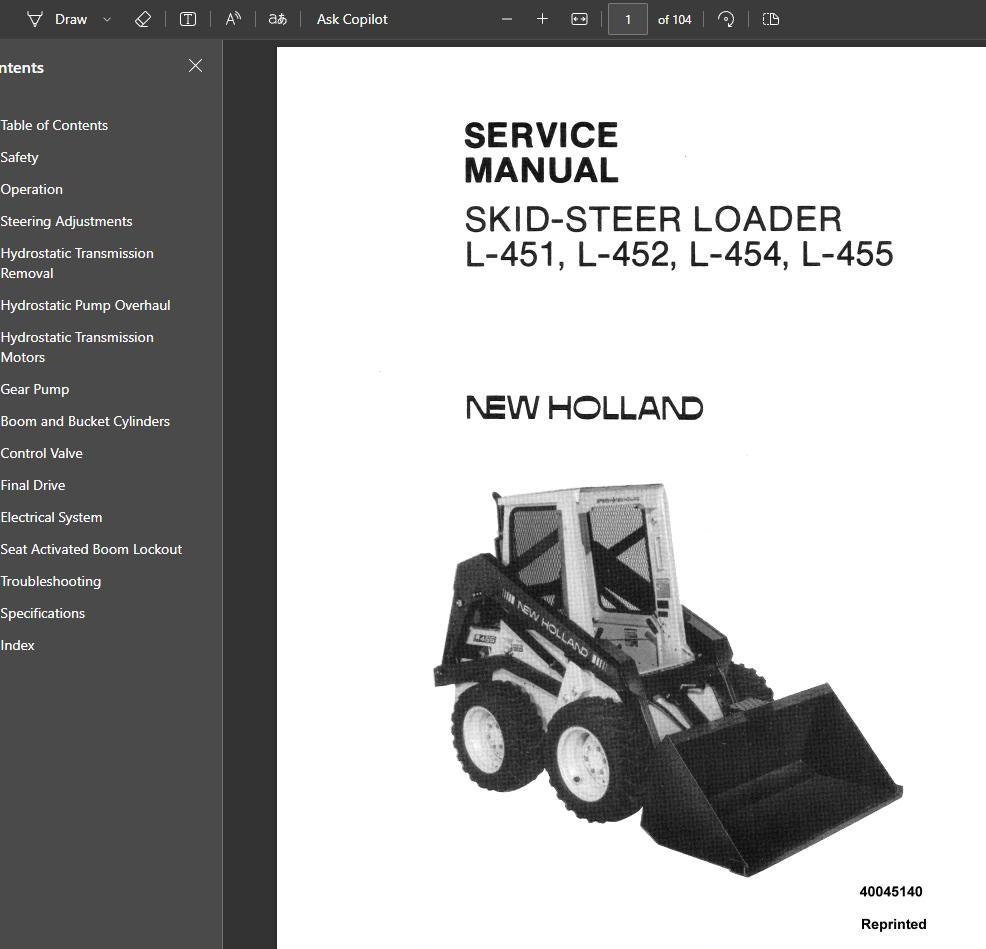Focus the page number input field

(628, 19)
